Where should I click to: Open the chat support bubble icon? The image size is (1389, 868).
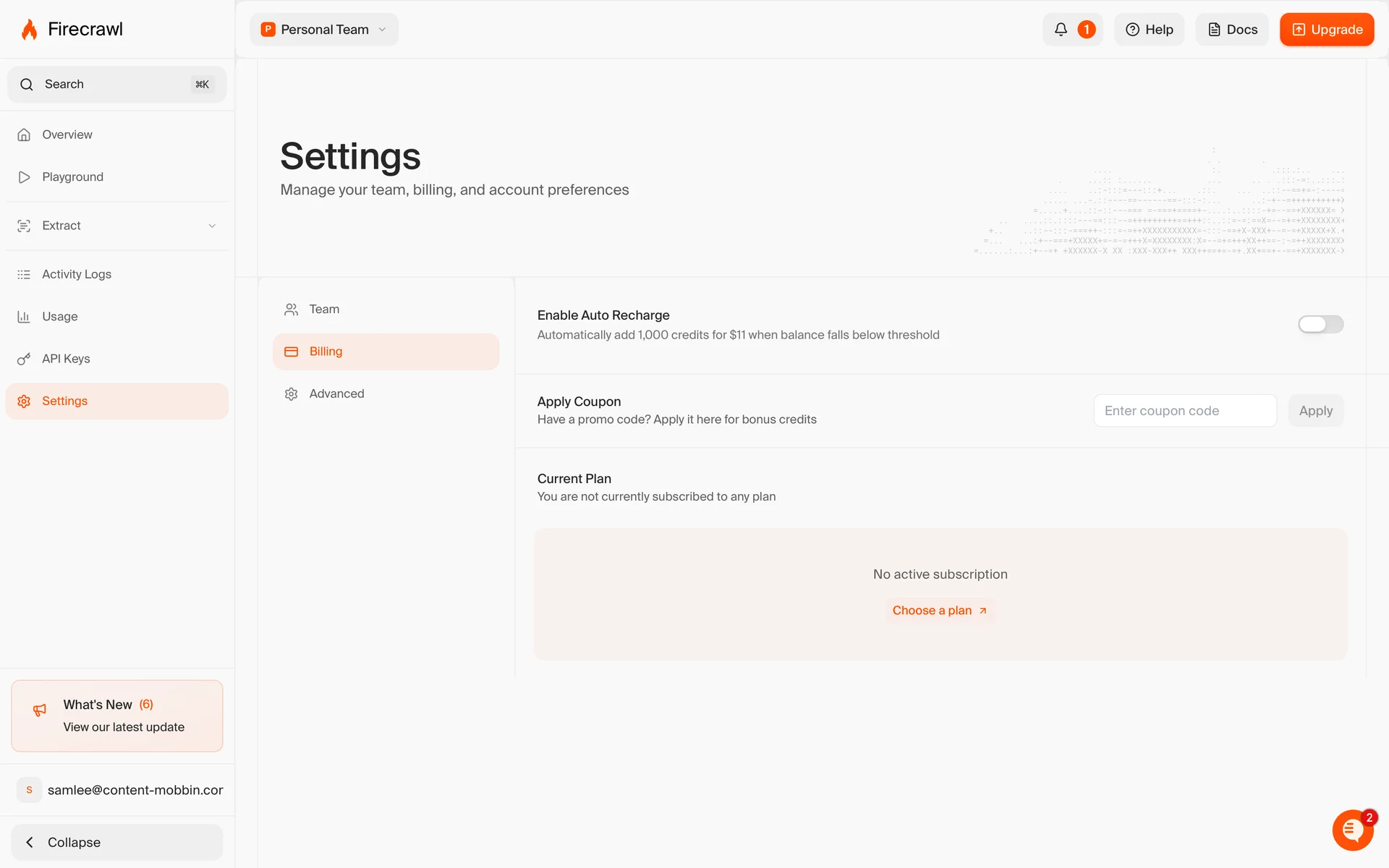coord(1352,830)
